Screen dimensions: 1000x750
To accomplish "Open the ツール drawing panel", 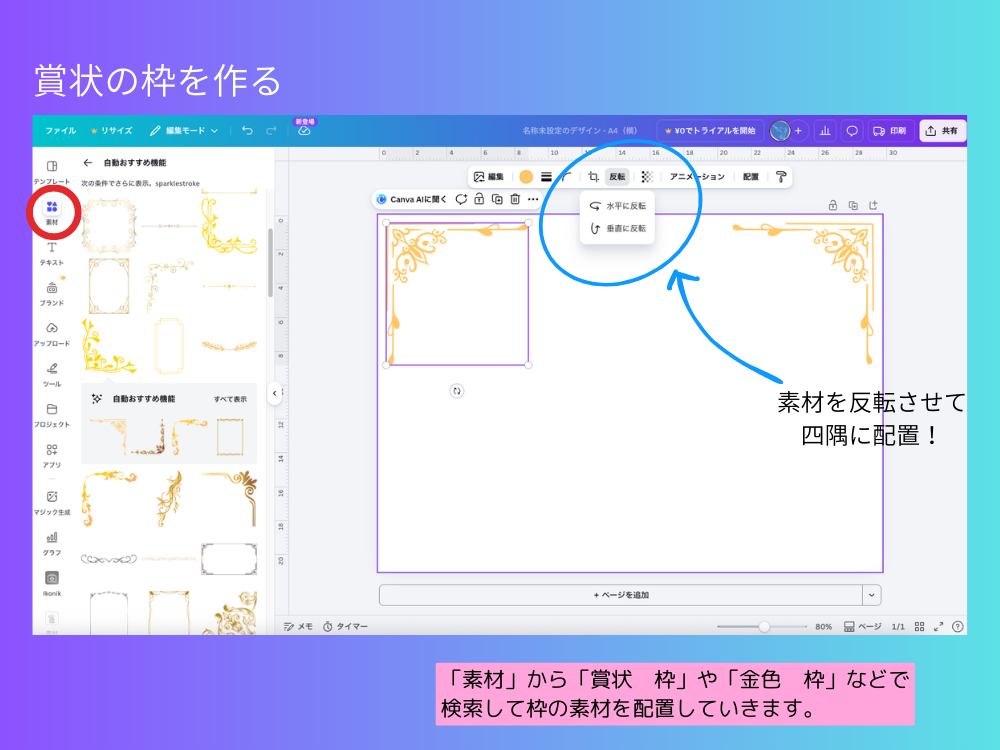I will point(52,375).
